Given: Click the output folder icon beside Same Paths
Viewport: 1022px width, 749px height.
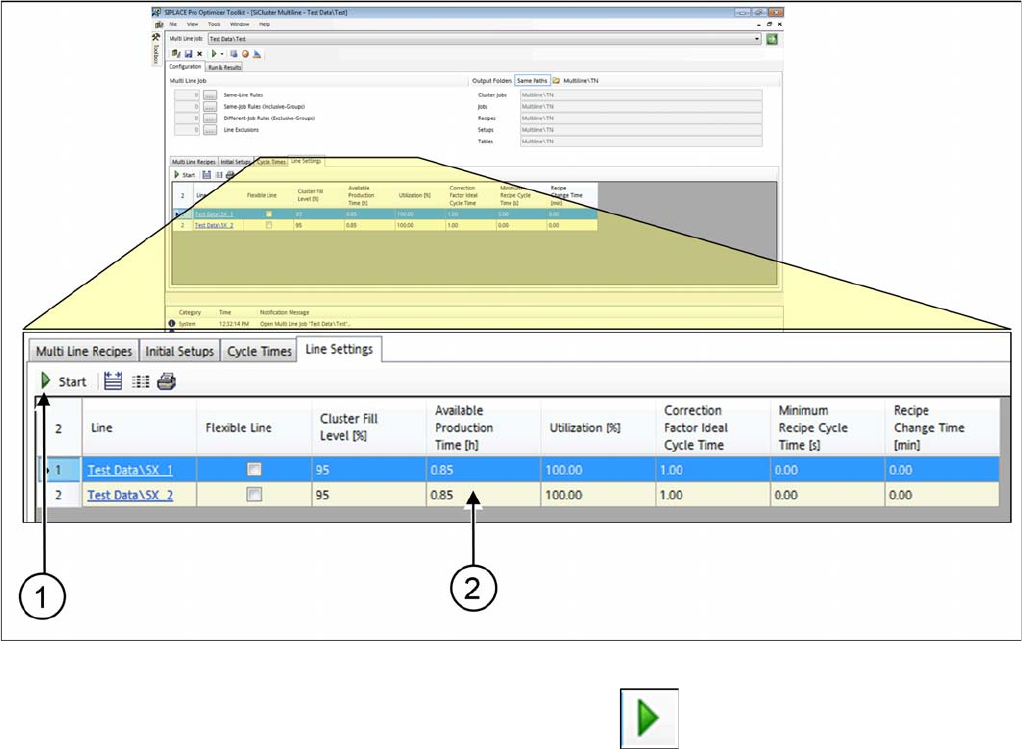Looking at the screenshot, I should point(556,80).
